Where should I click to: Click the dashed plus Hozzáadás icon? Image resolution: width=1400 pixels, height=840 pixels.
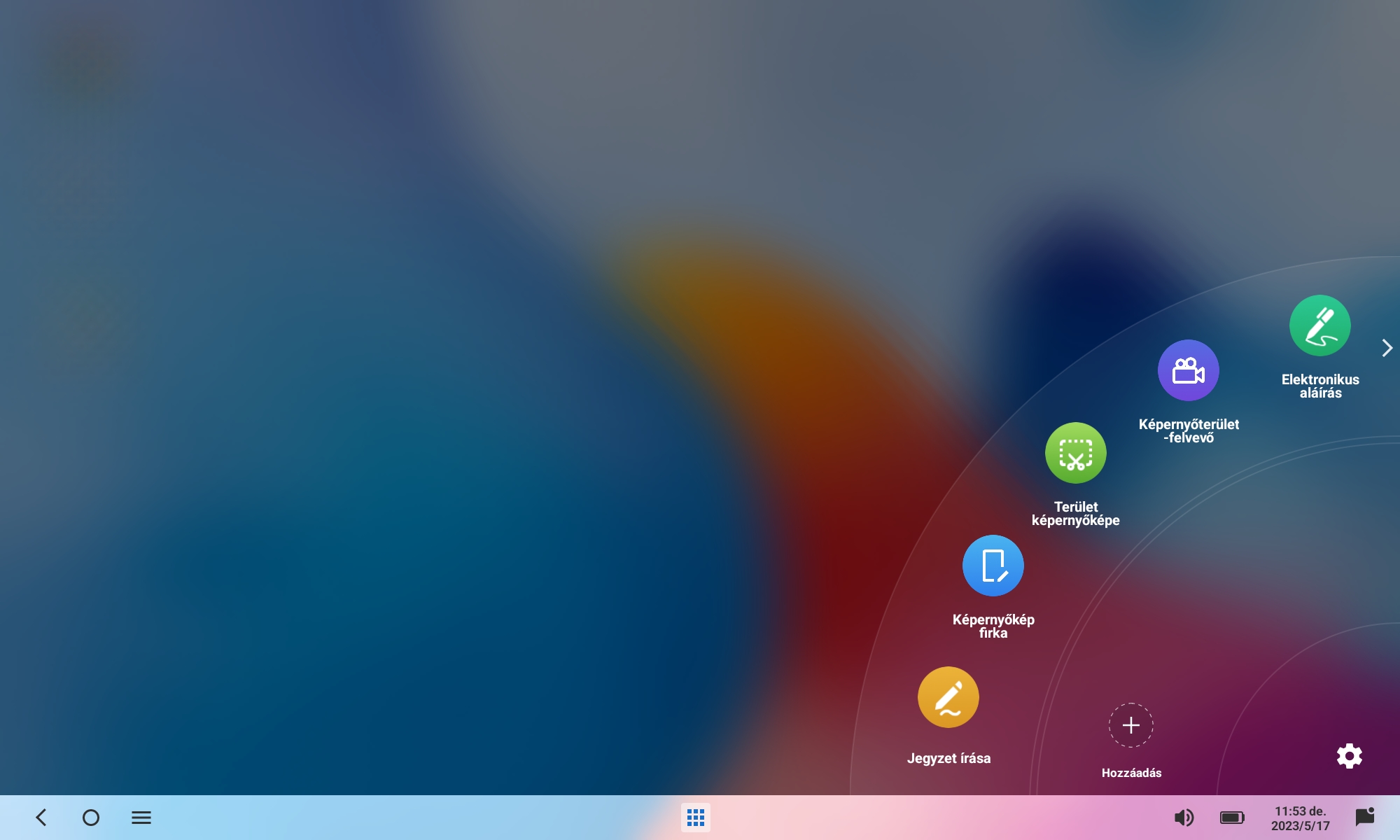pos(1130,725)
